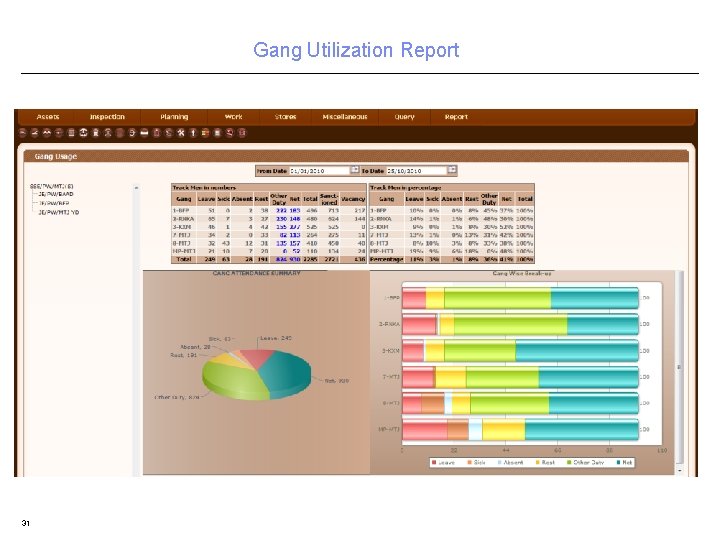This screenshot has width=720, height=540.
Task: Click the white horizontal bar toolbar icon
Action: [x=144, y=133]
